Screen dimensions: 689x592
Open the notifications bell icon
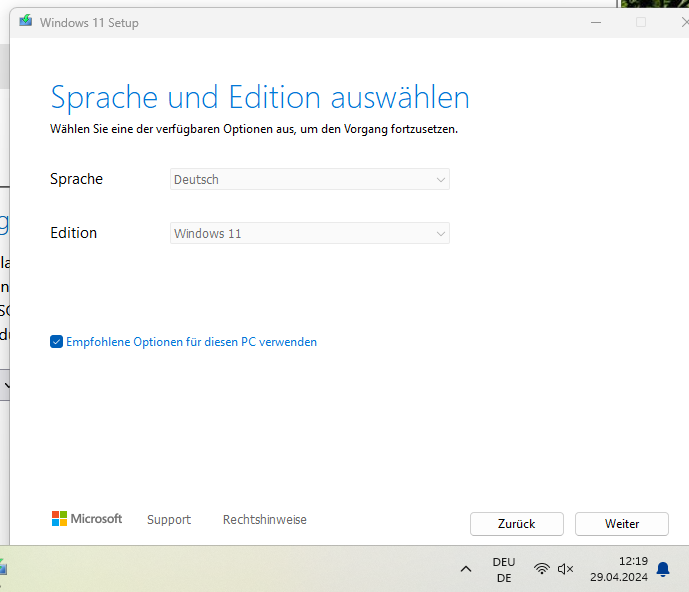[663, 569]
